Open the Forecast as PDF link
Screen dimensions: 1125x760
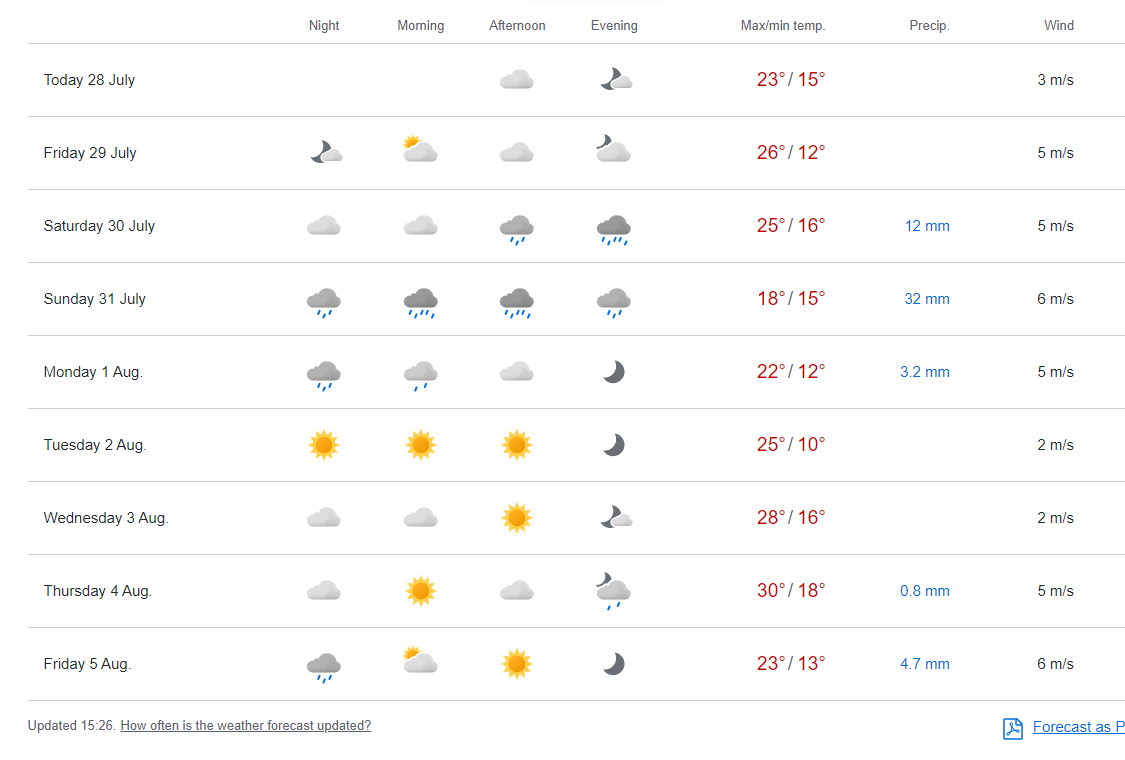[1078, 727]
